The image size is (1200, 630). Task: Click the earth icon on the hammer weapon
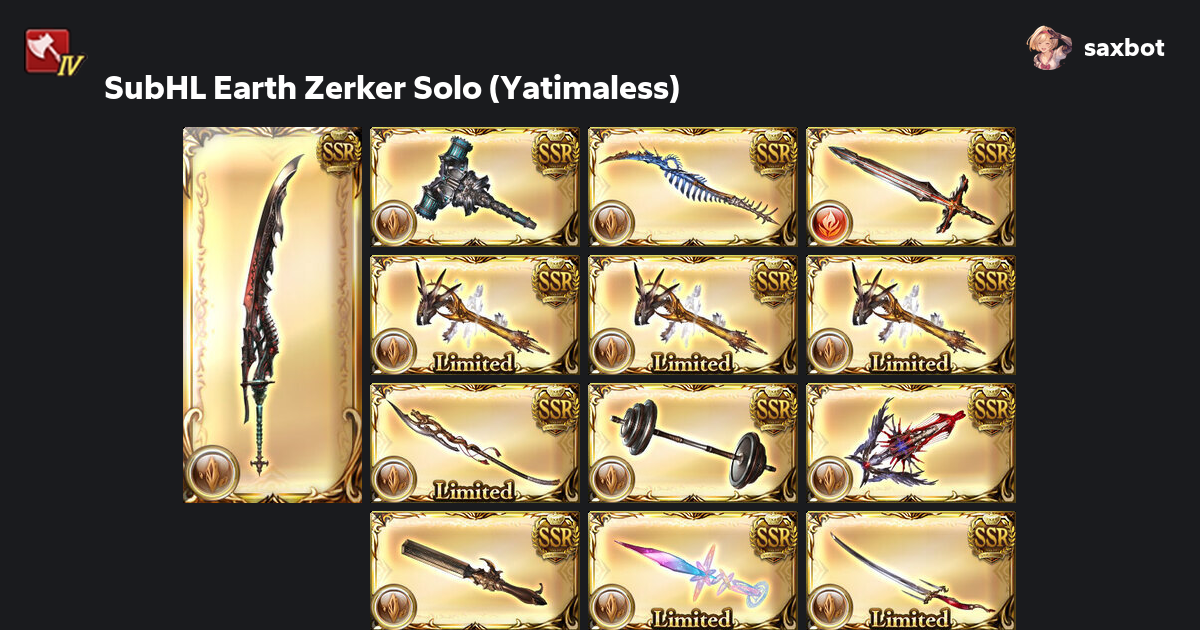[x=393, y=222]
